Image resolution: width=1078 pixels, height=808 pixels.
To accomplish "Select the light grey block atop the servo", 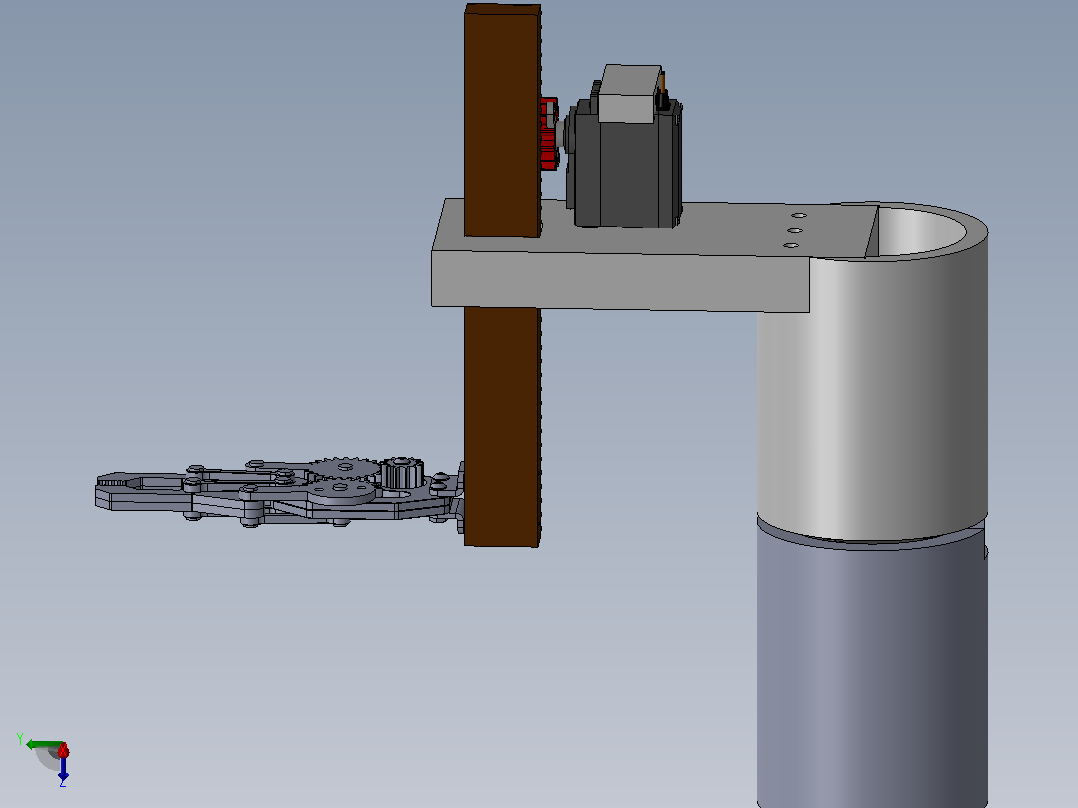I will point(628,94).
